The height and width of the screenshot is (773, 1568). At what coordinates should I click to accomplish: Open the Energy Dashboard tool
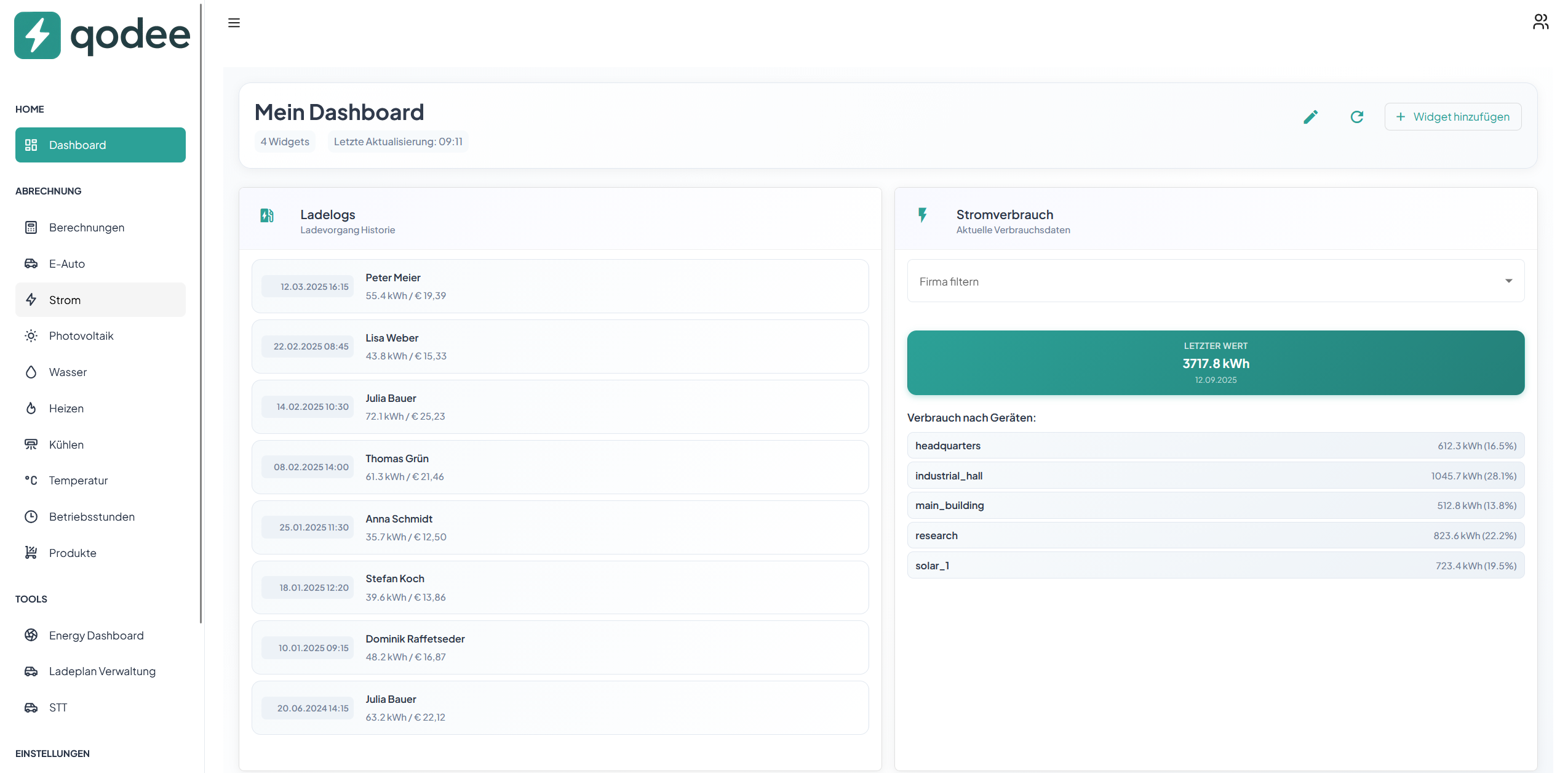tap(97, 635)
